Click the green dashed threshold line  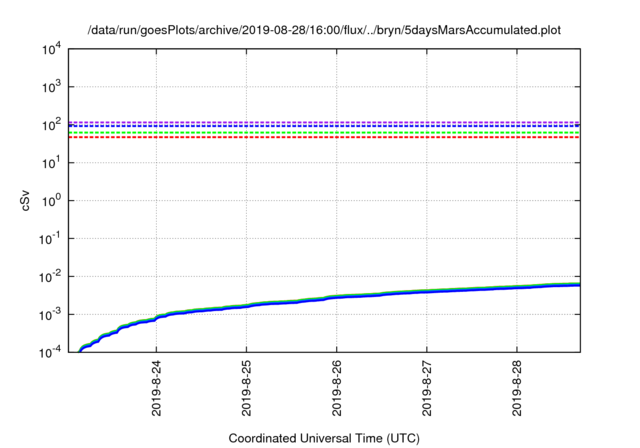(x=324, y=133)
